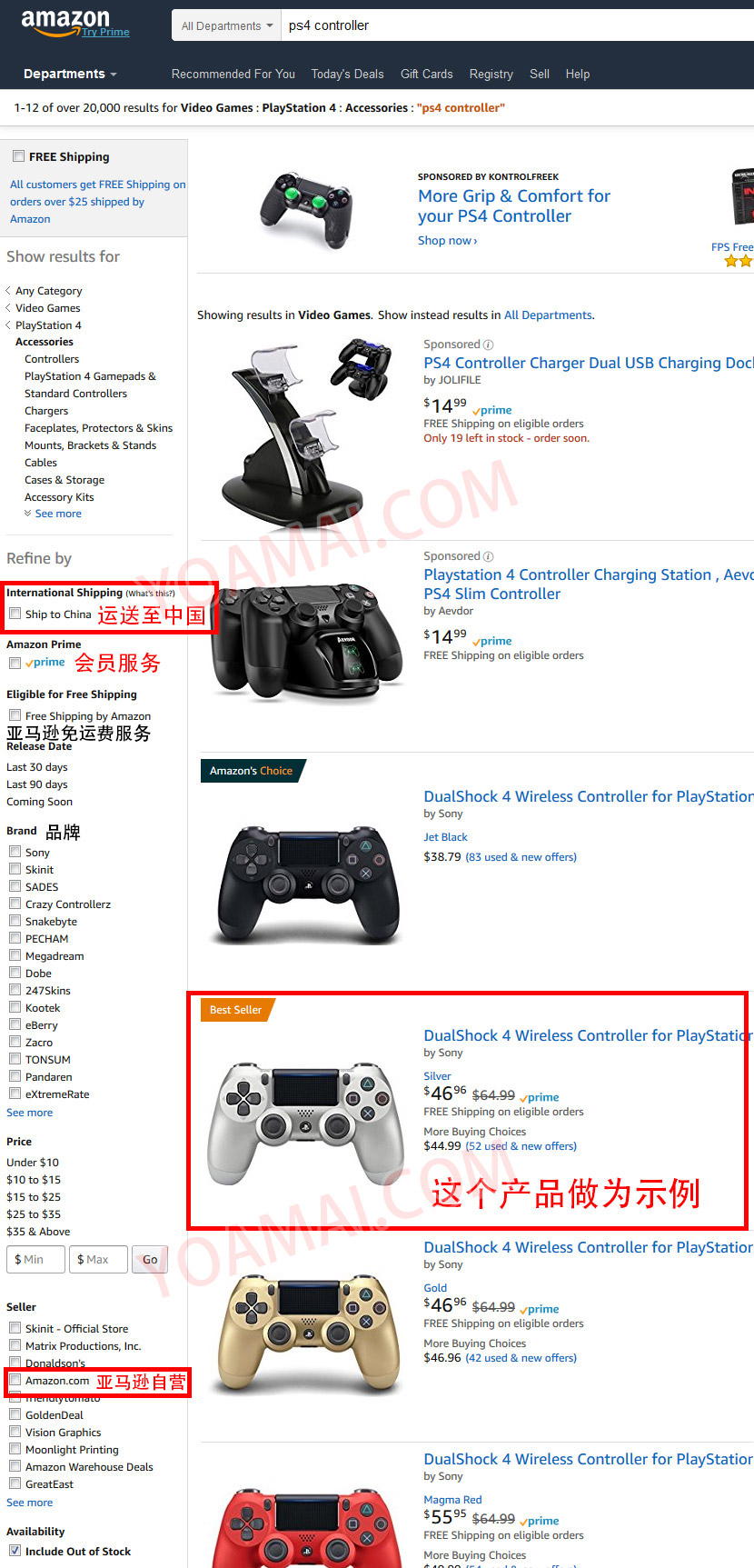754x1568 pixels.
Task: Open Today's Deals in navigation bar
Action: coord(347,74)
